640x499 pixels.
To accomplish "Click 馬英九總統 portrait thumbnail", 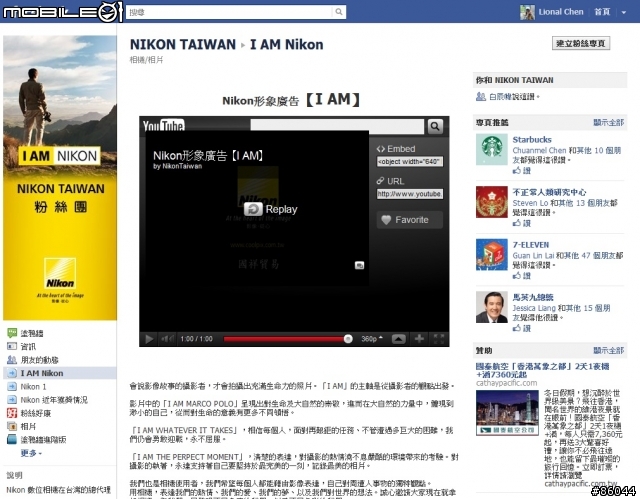I will tap(492, 307).
